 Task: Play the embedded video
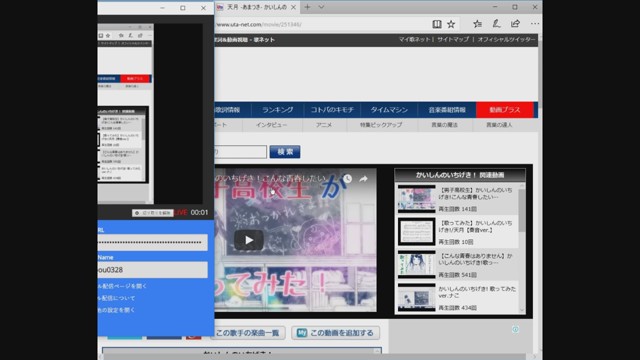coord(249,240)
